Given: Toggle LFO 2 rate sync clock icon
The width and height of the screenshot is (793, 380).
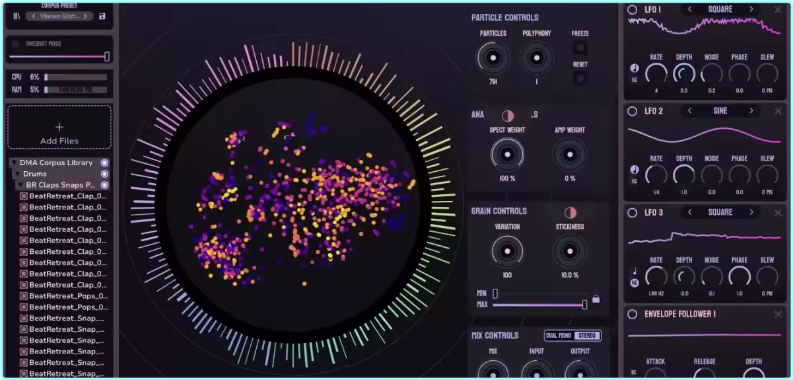Looking at the screenshot, I should [x=634, y=170].
